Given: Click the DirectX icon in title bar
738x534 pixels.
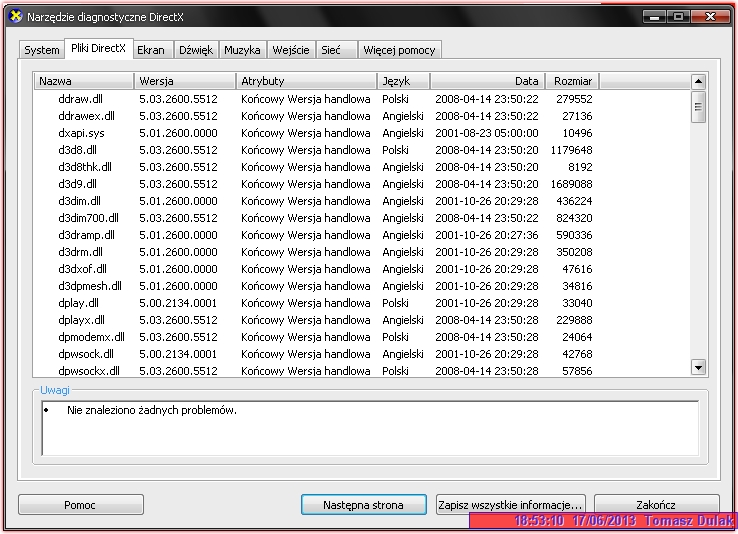Looking at the screenshot, I should (16, 16).
